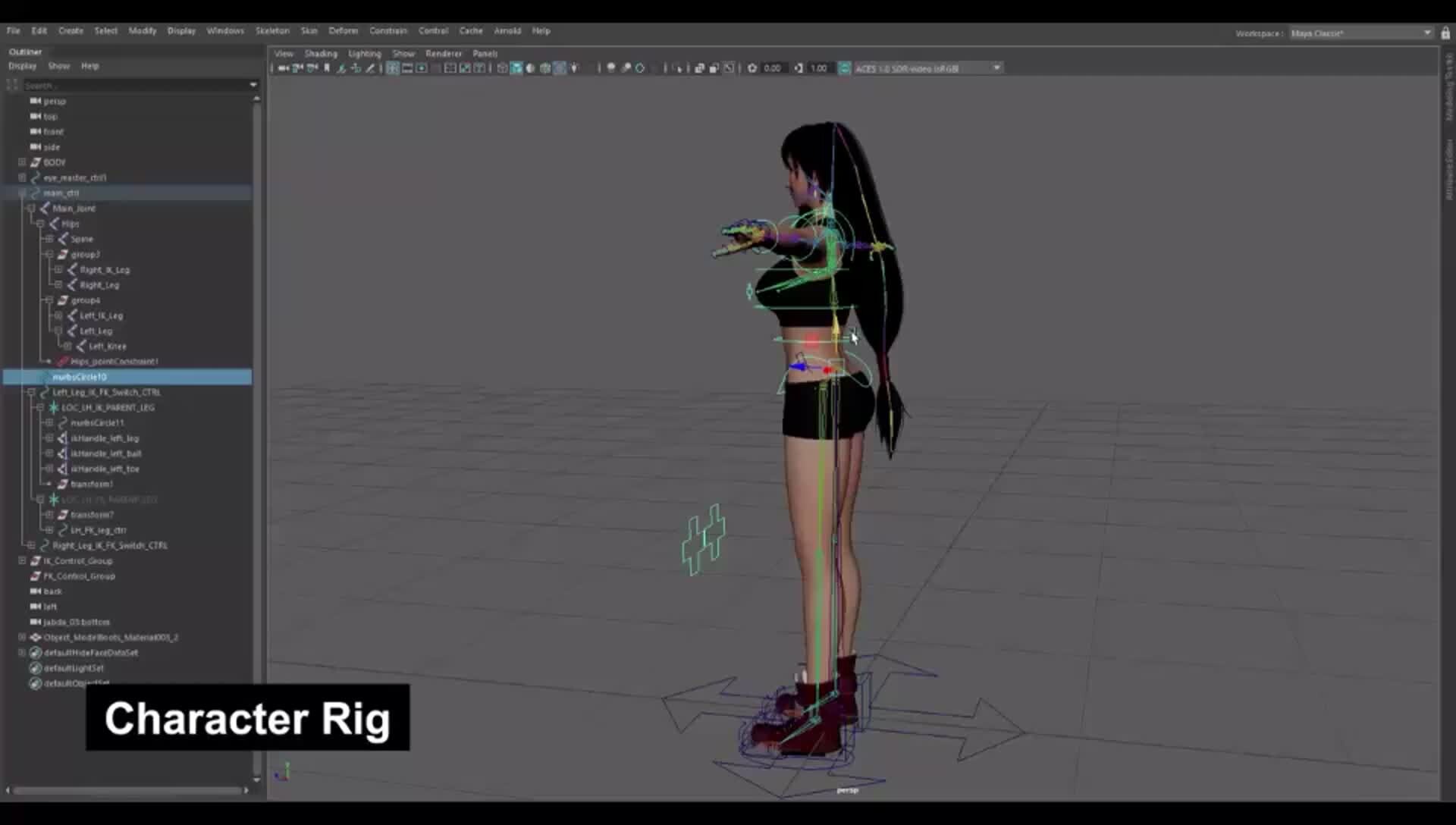
Task: Select the Hips_pointConstraint1 node
Action: pos(114,362)
